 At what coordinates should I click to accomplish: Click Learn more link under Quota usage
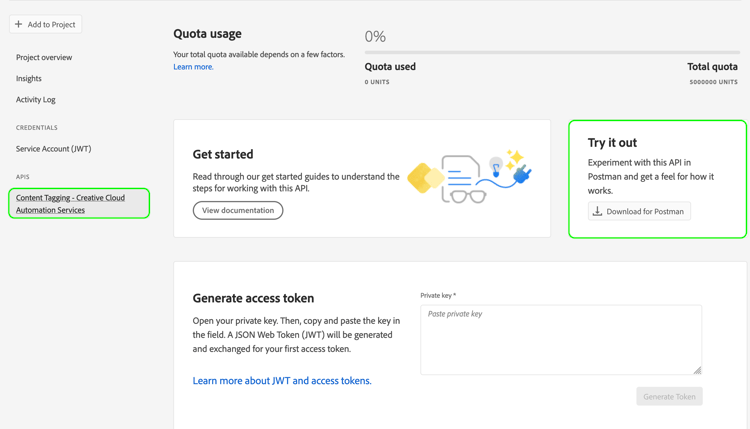tap(193, 67)
